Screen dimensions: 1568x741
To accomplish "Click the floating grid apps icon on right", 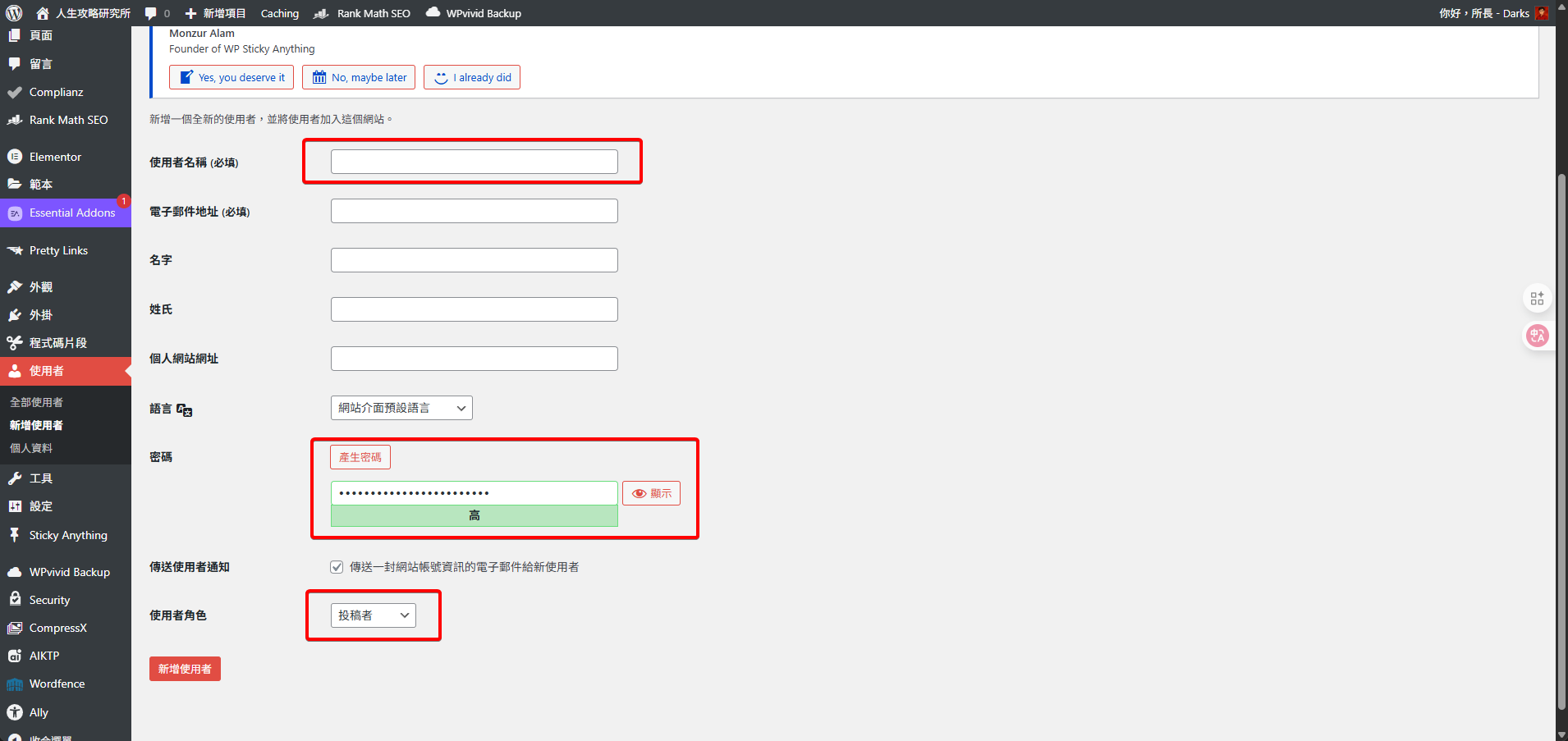I will click(x=1537, y=299).
